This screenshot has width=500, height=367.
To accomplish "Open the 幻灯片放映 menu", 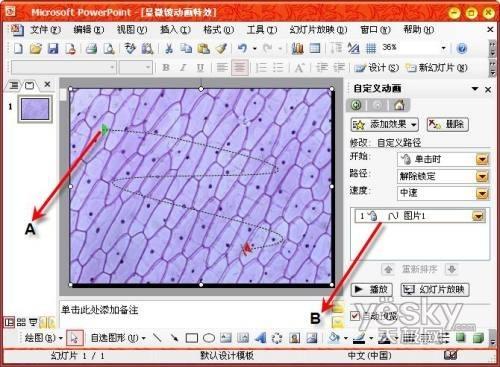I will pyautogui.click(x=318, y=30).
